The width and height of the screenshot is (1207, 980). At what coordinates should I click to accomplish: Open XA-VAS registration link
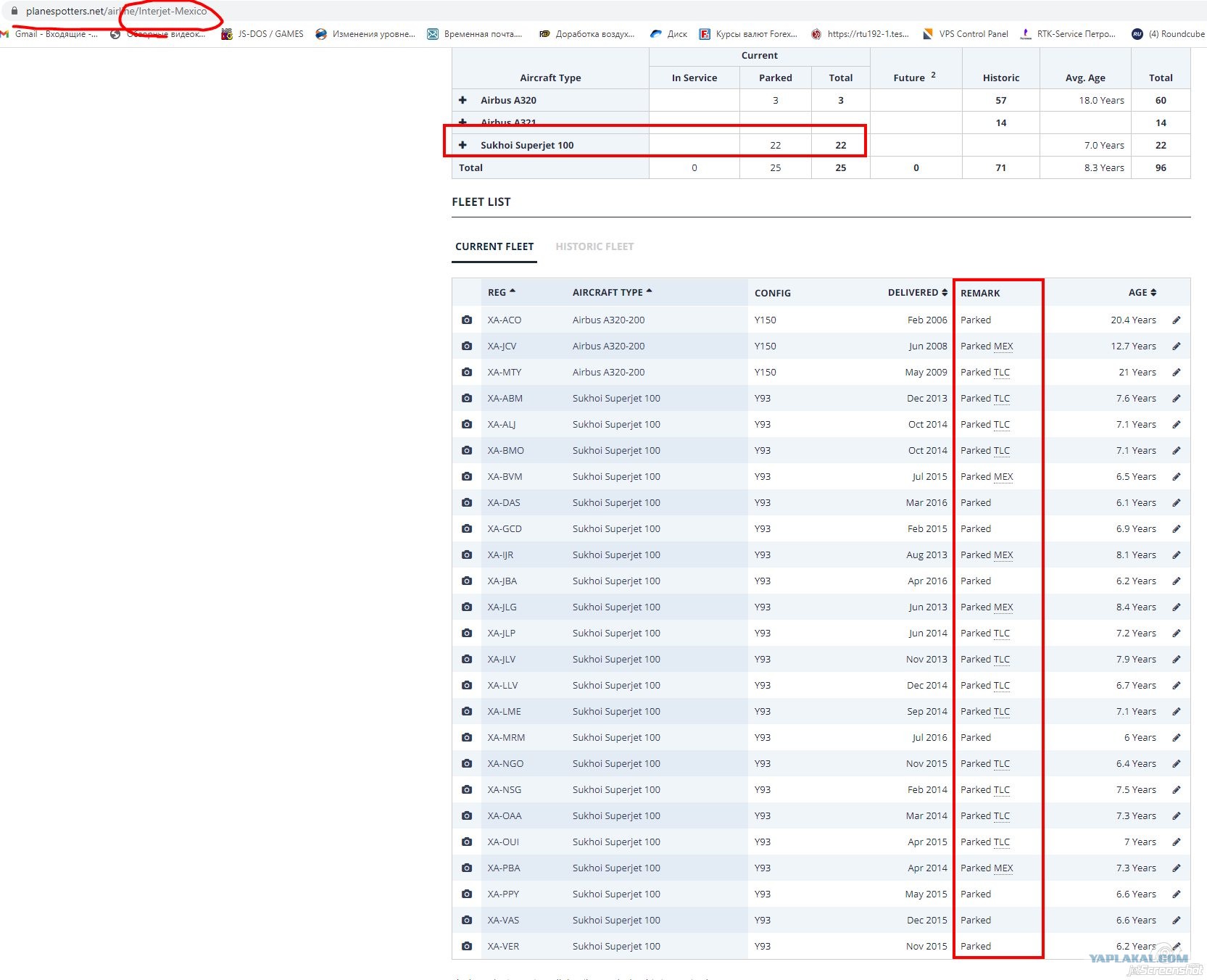[x=503, y=920]
